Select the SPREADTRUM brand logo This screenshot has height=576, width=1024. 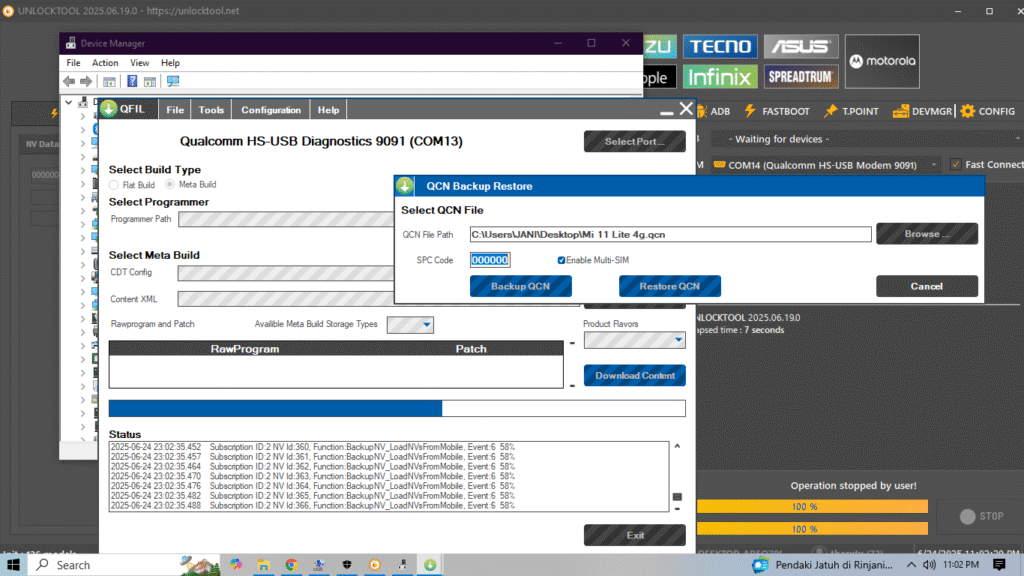(x=801, y=76)
